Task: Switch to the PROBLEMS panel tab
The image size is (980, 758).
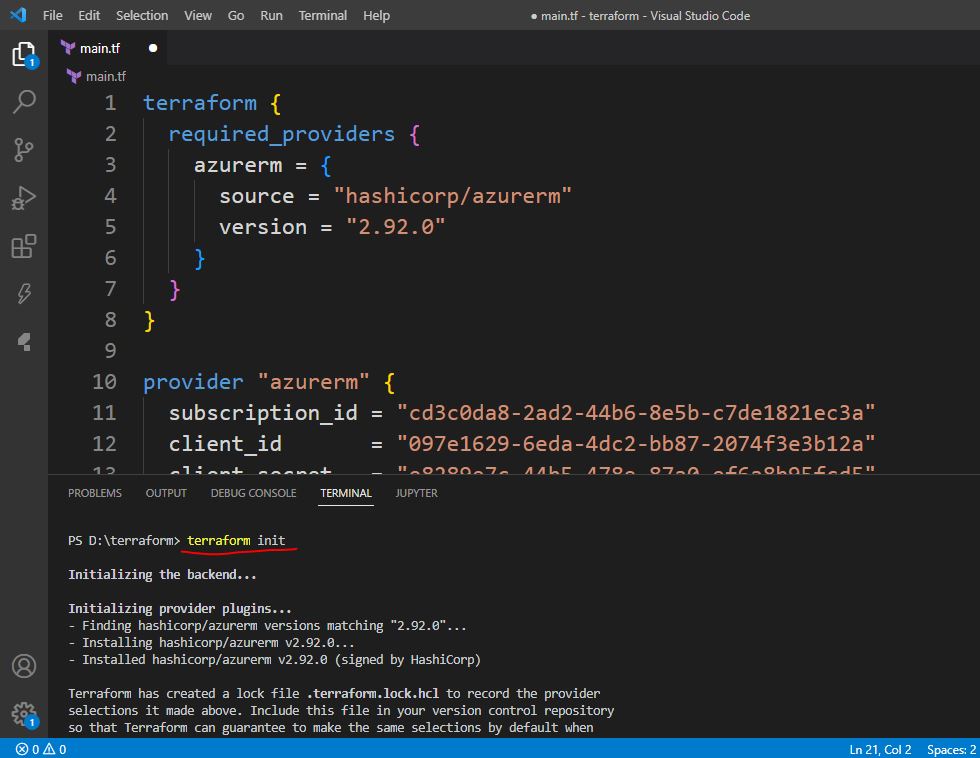Action: pos(95,493)
